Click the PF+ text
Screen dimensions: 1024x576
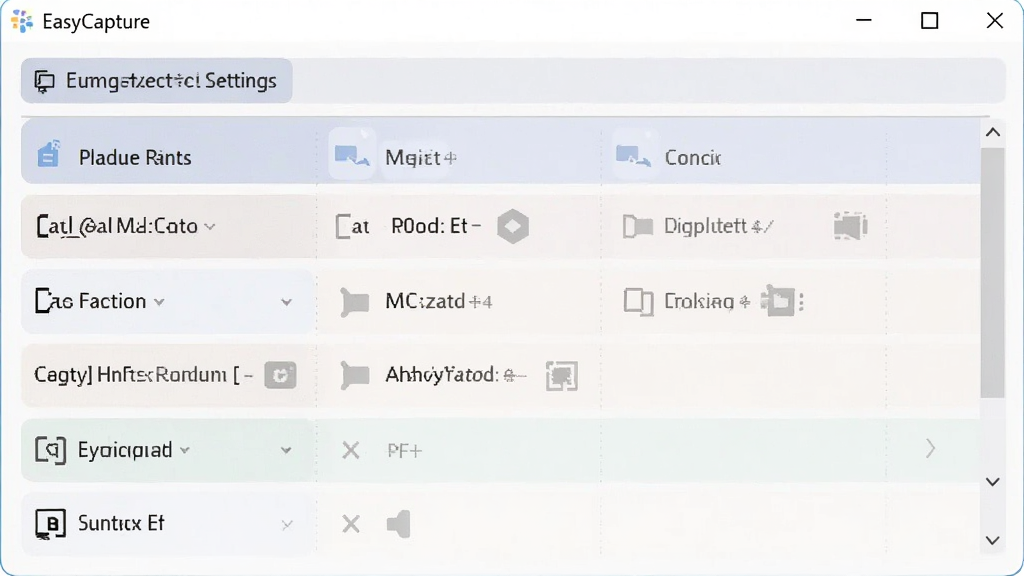[x=405, y=451]
